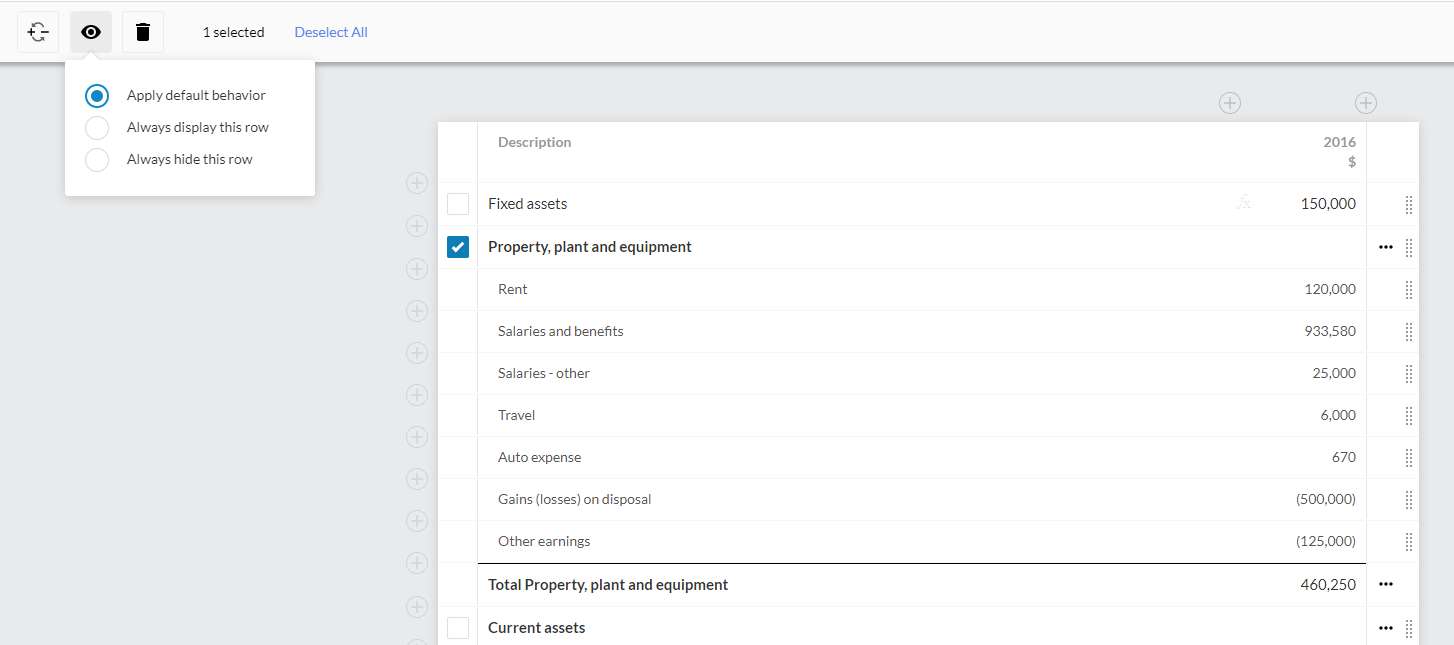Image resolution: width=1454 pixels, height=645 pixels.
Task: Click the plus icon beside the Travel row
Action: pos(417,394)
